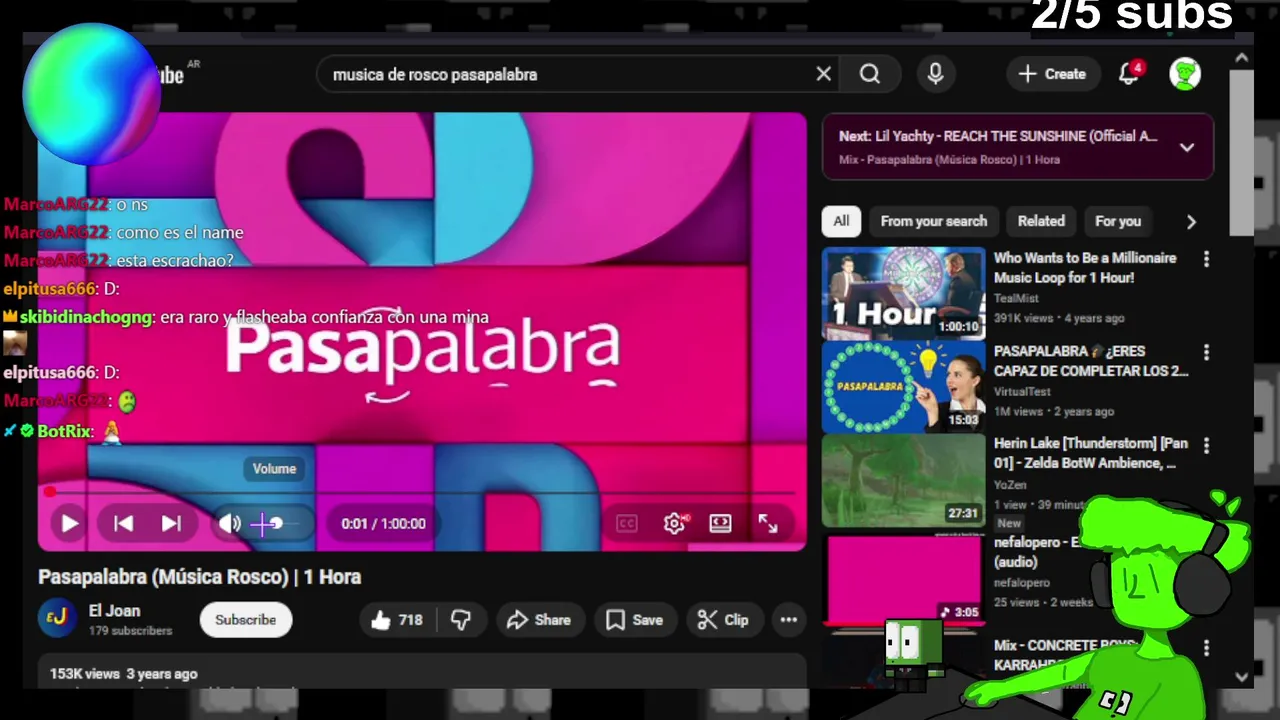Open TealMist channel link
The height and width of the screenshot is (720, 1280).
point(1016,298)
